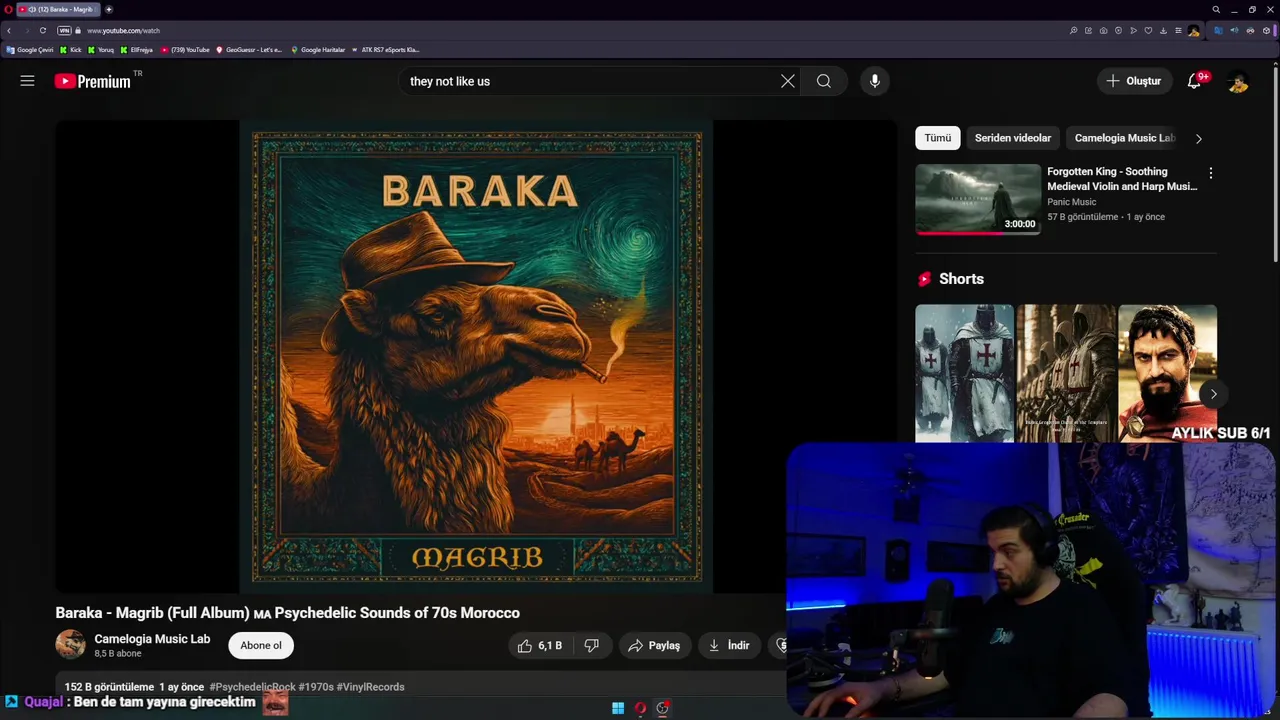
Task: Open the ATK RS7 eSports bookmark
Action: [385, 49]
